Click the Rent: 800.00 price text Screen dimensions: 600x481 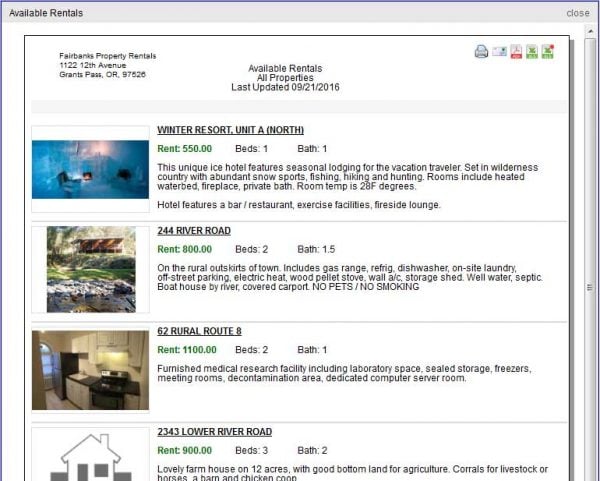(x=184, y=249)
